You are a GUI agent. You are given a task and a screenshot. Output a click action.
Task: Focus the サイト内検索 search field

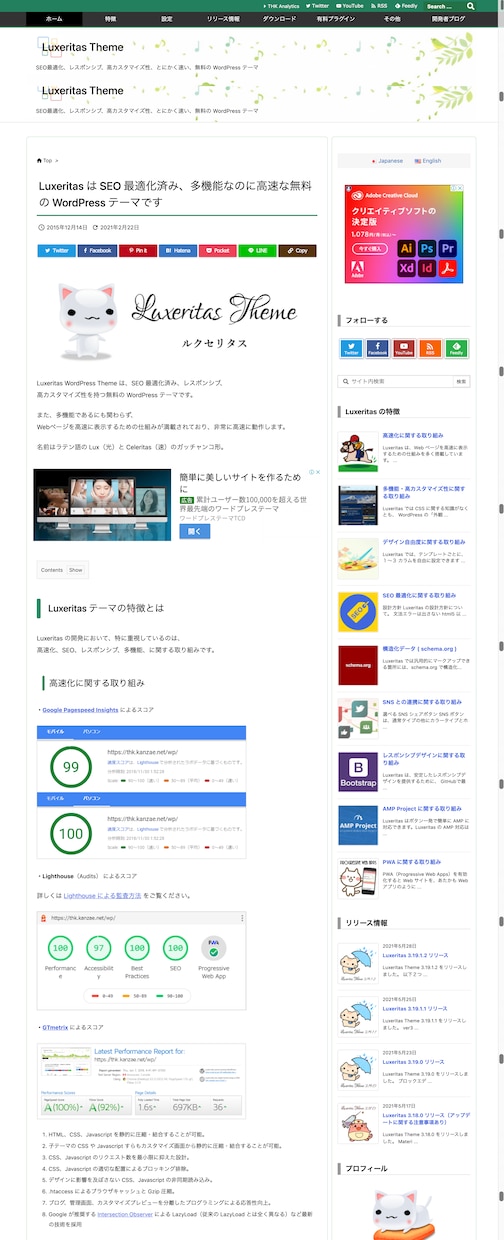(x=396, y=381)
